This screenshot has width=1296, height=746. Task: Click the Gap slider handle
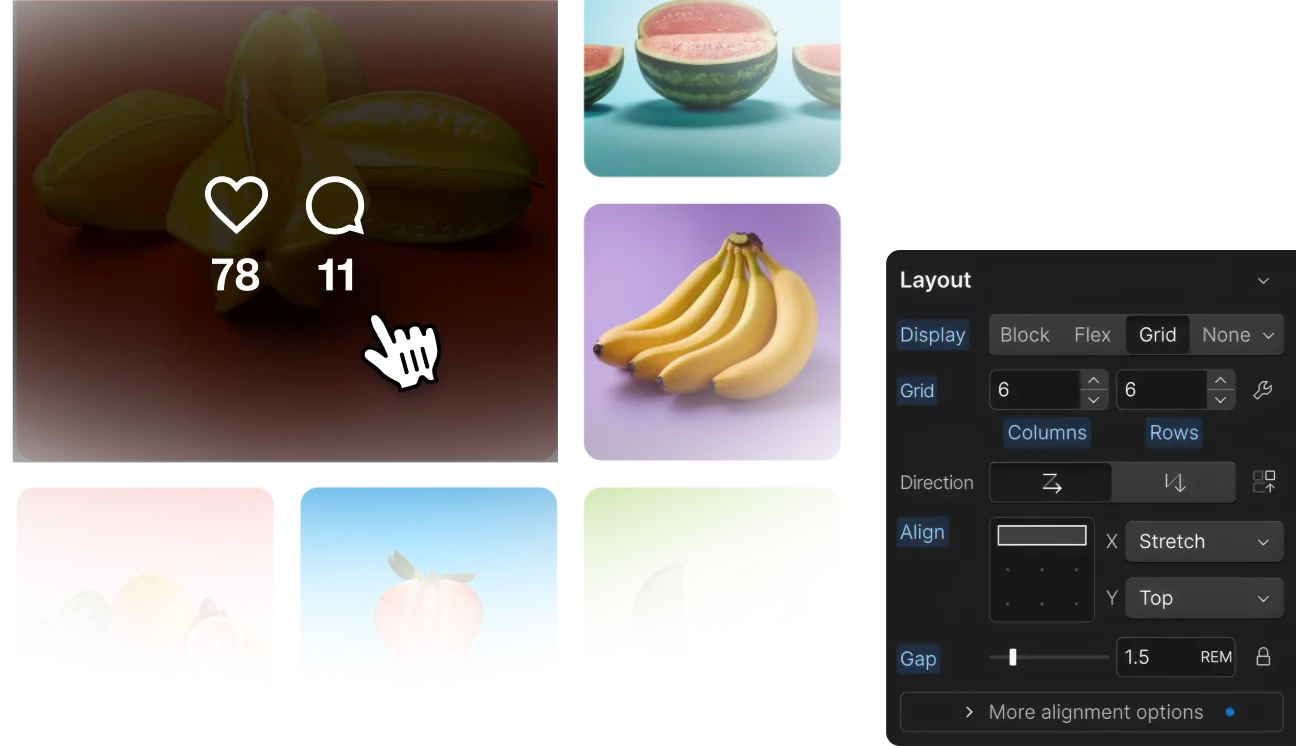pyautogui.click(x=1013, y=657)
